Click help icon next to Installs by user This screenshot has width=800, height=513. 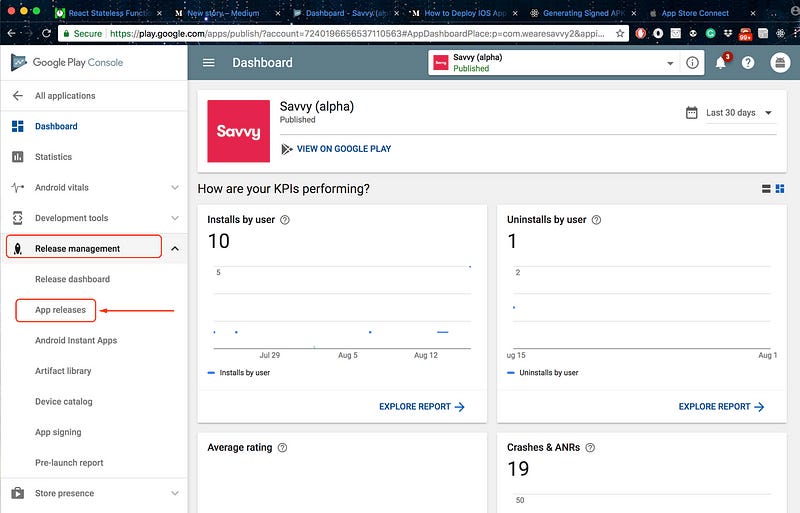tap(285, 220)
